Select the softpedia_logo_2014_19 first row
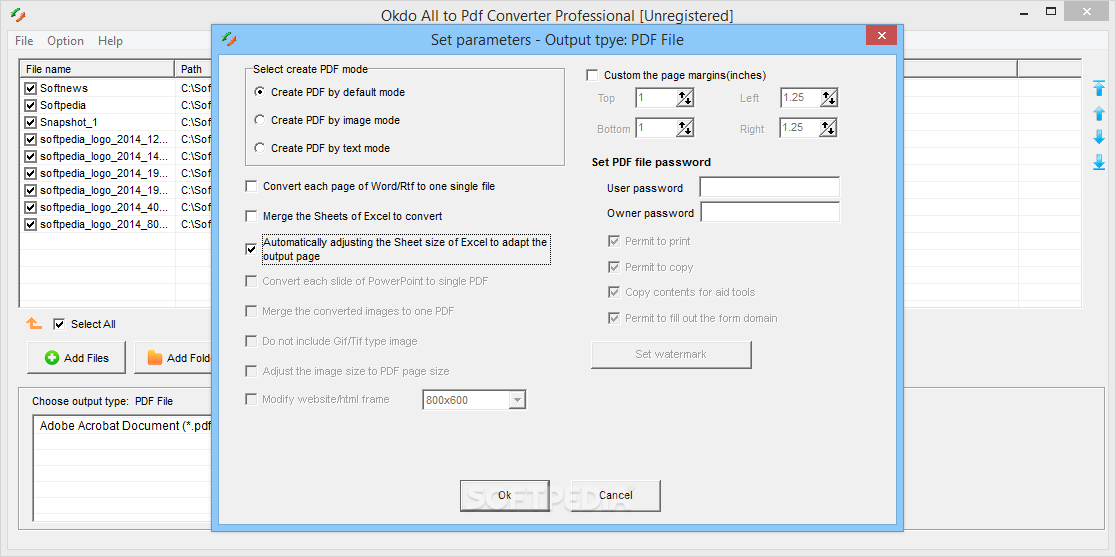1116x557 pixels. (105, 173)
